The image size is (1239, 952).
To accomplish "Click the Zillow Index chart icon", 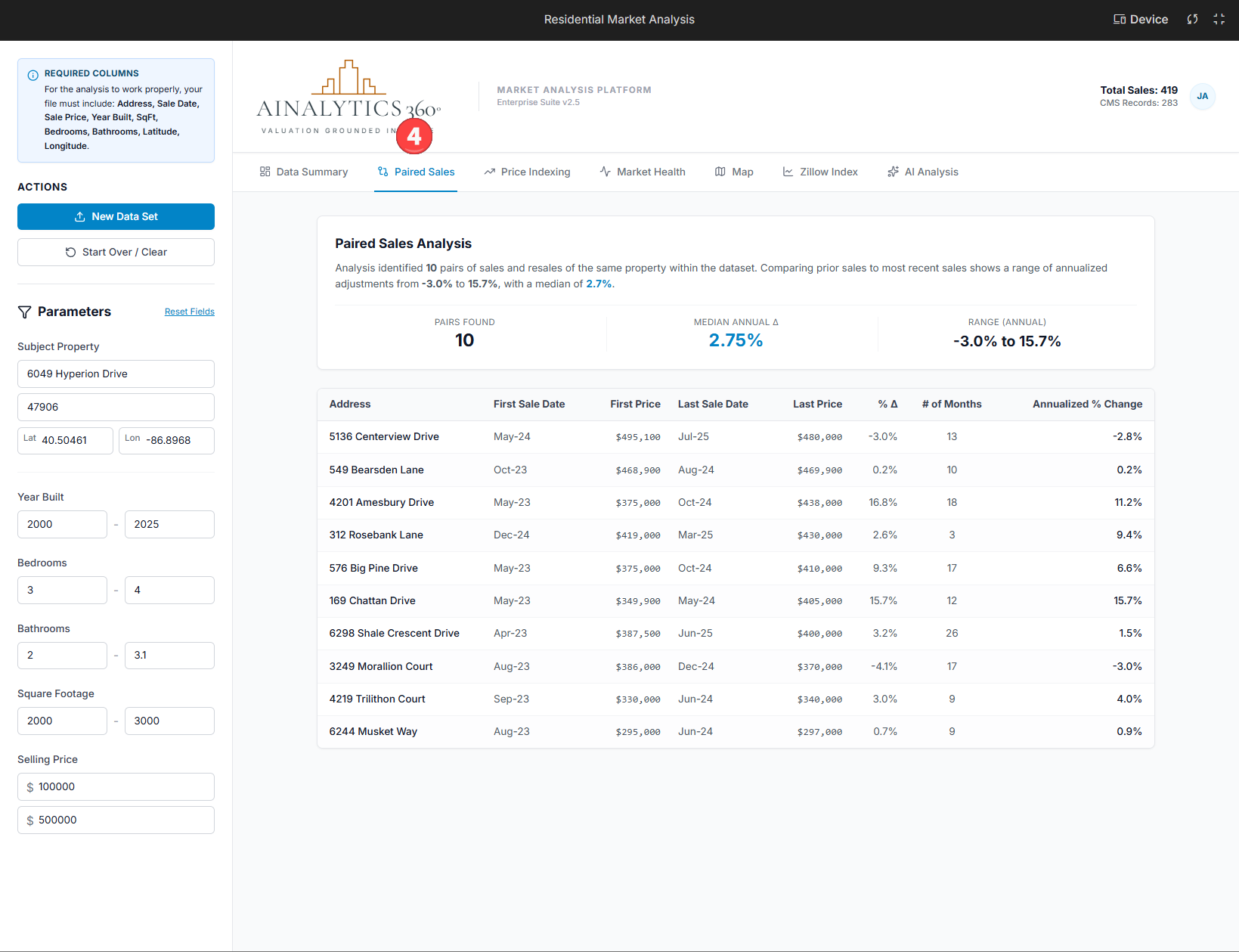I will coord(787,172).
